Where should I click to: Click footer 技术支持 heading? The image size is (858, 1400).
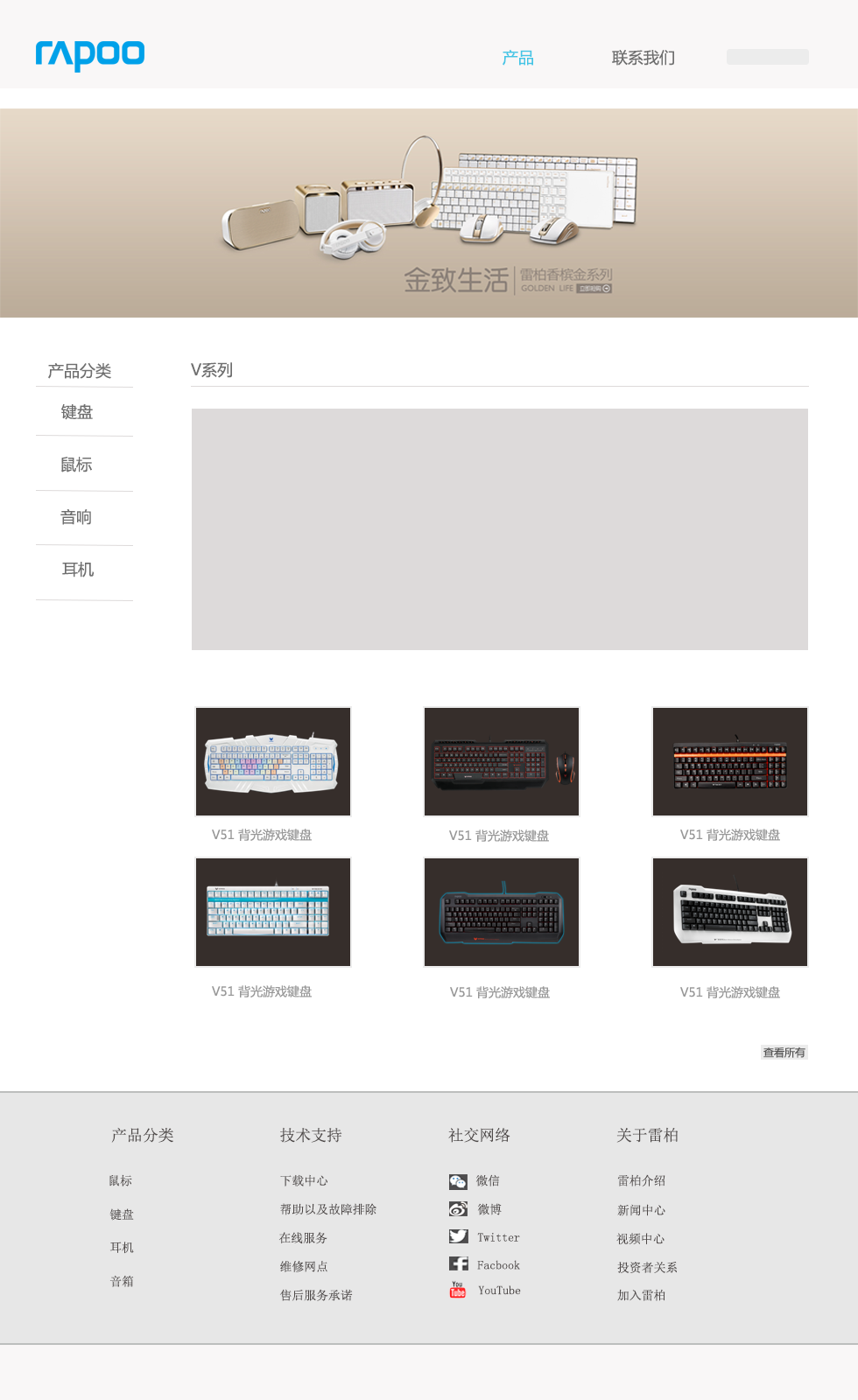311,1135
